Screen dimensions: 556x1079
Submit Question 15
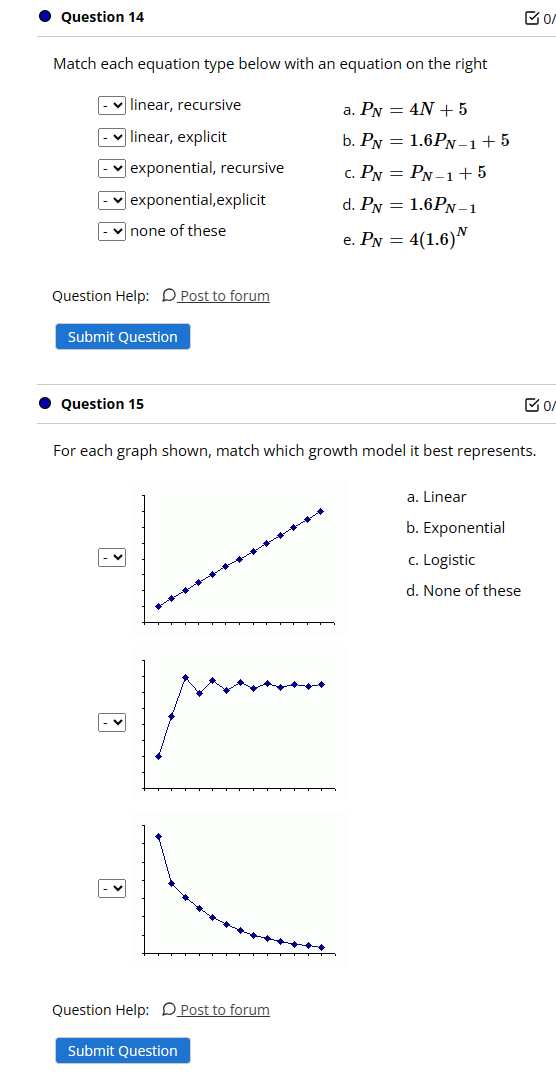(x=122, y=1050)
